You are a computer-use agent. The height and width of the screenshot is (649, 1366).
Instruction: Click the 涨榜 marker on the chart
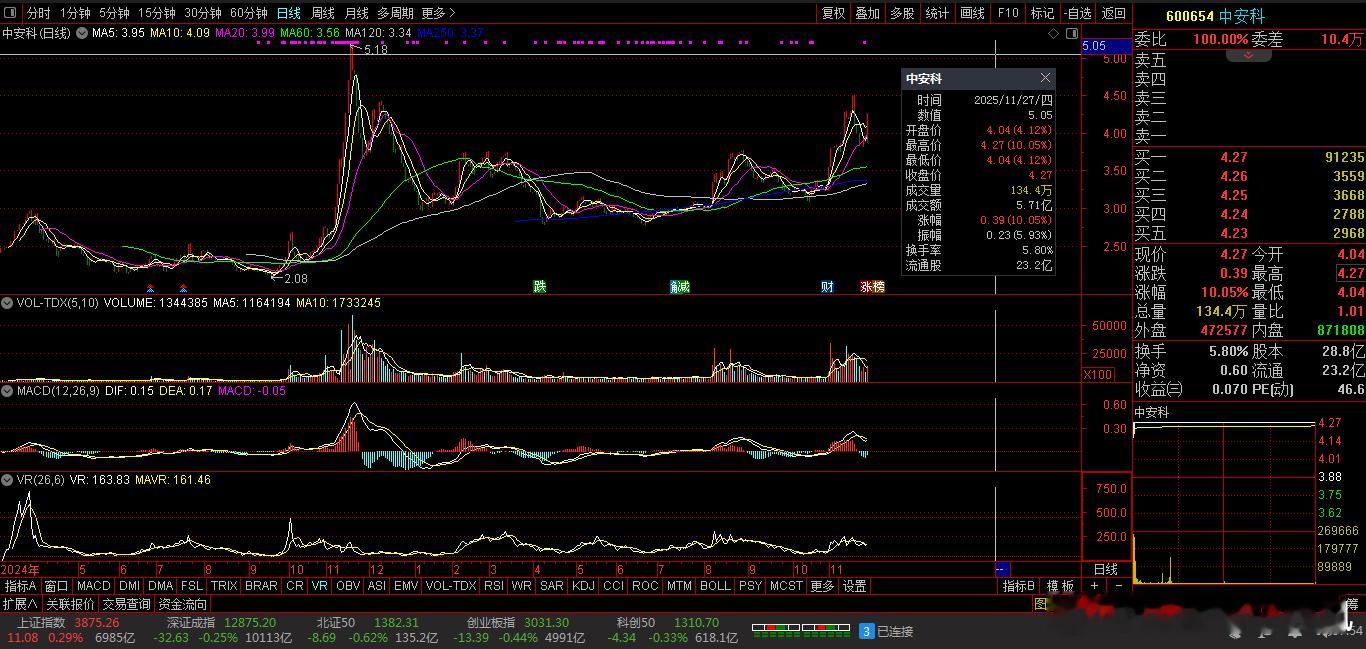(872, 287)
